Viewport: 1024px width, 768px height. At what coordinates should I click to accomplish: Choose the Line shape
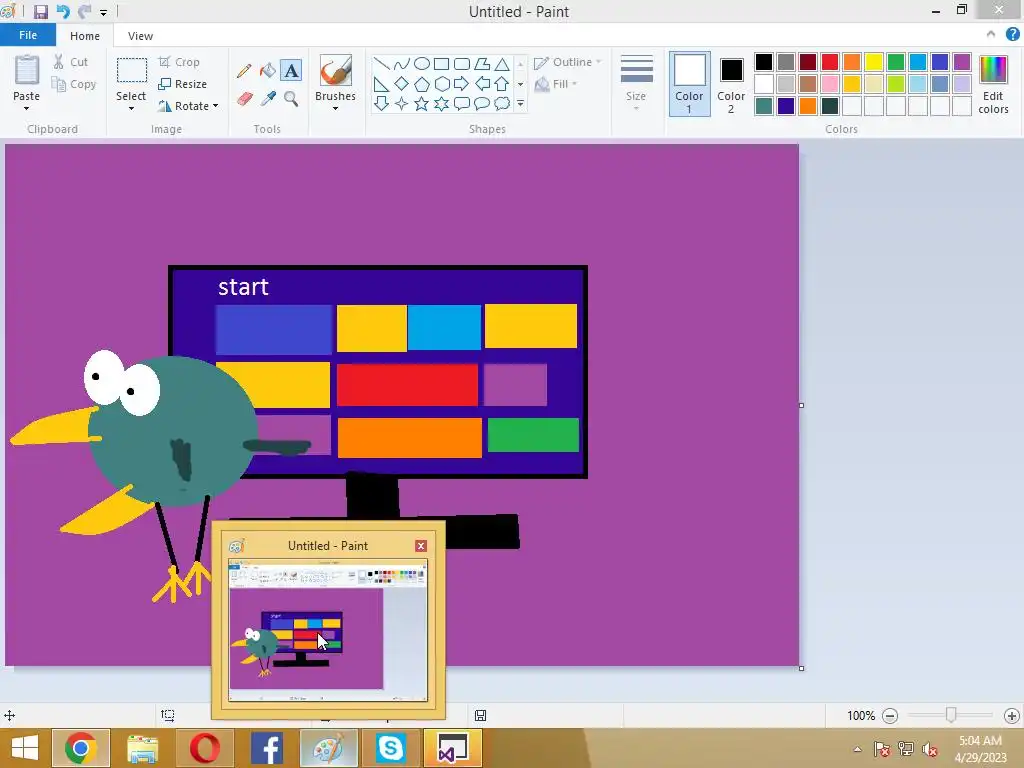381,64
